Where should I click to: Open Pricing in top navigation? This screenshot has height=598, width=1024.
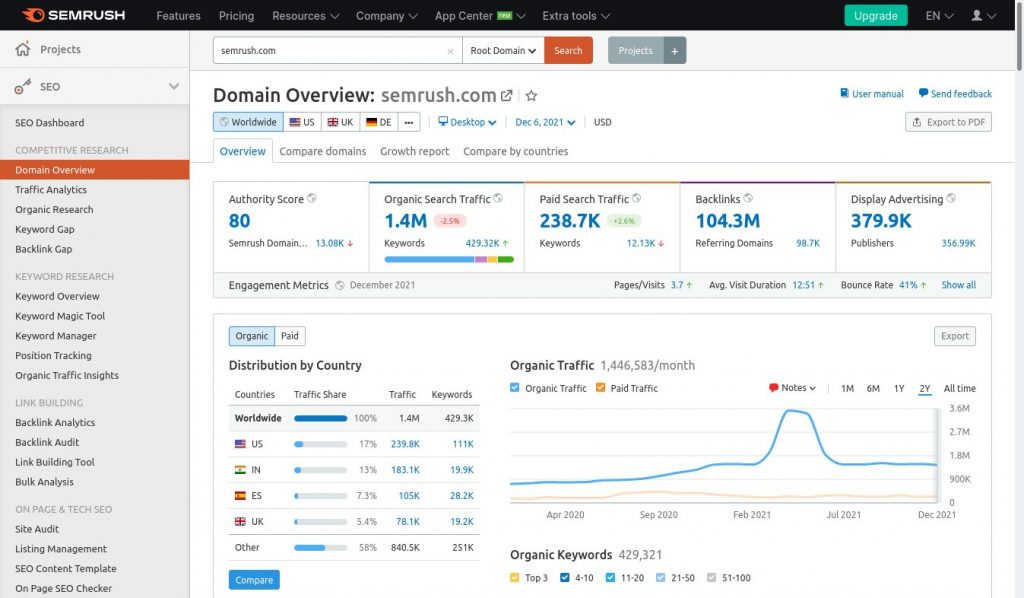236,16
